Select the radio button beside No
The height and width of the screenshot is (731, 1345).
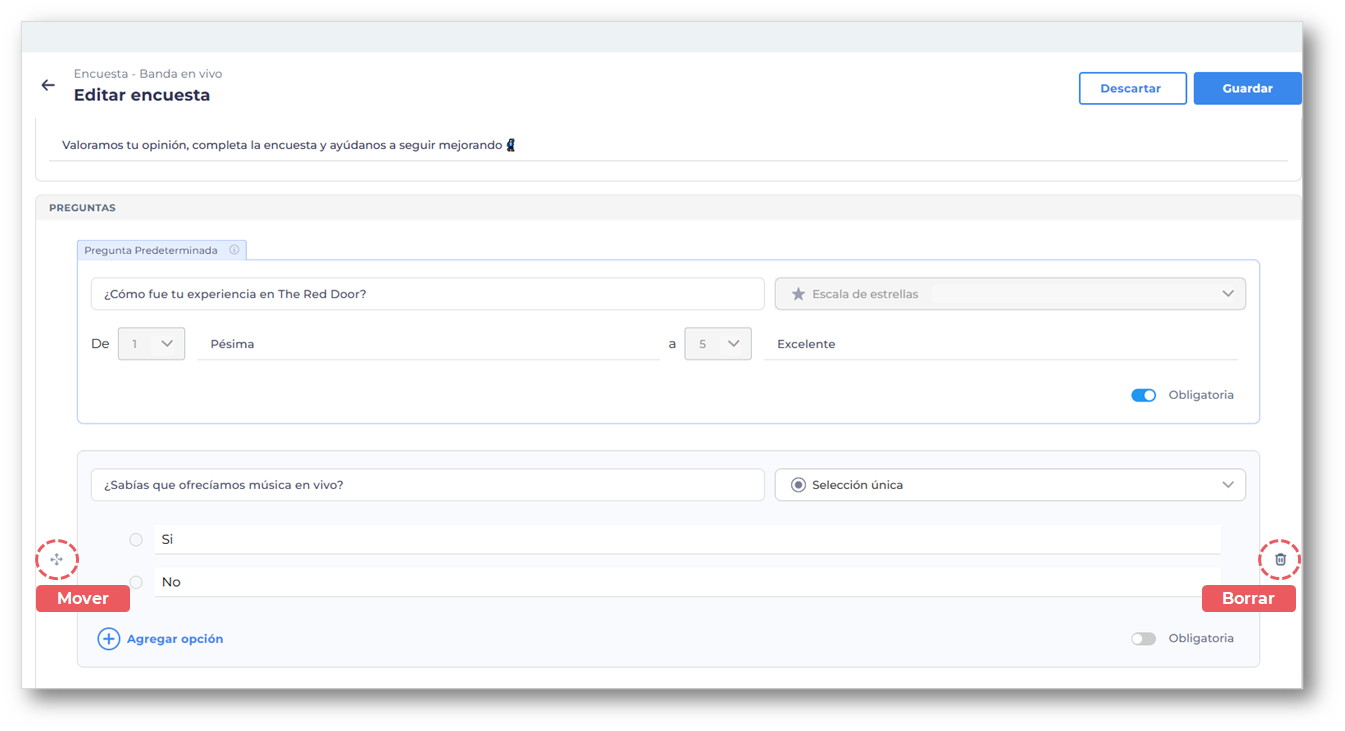(x=136, y=582)
